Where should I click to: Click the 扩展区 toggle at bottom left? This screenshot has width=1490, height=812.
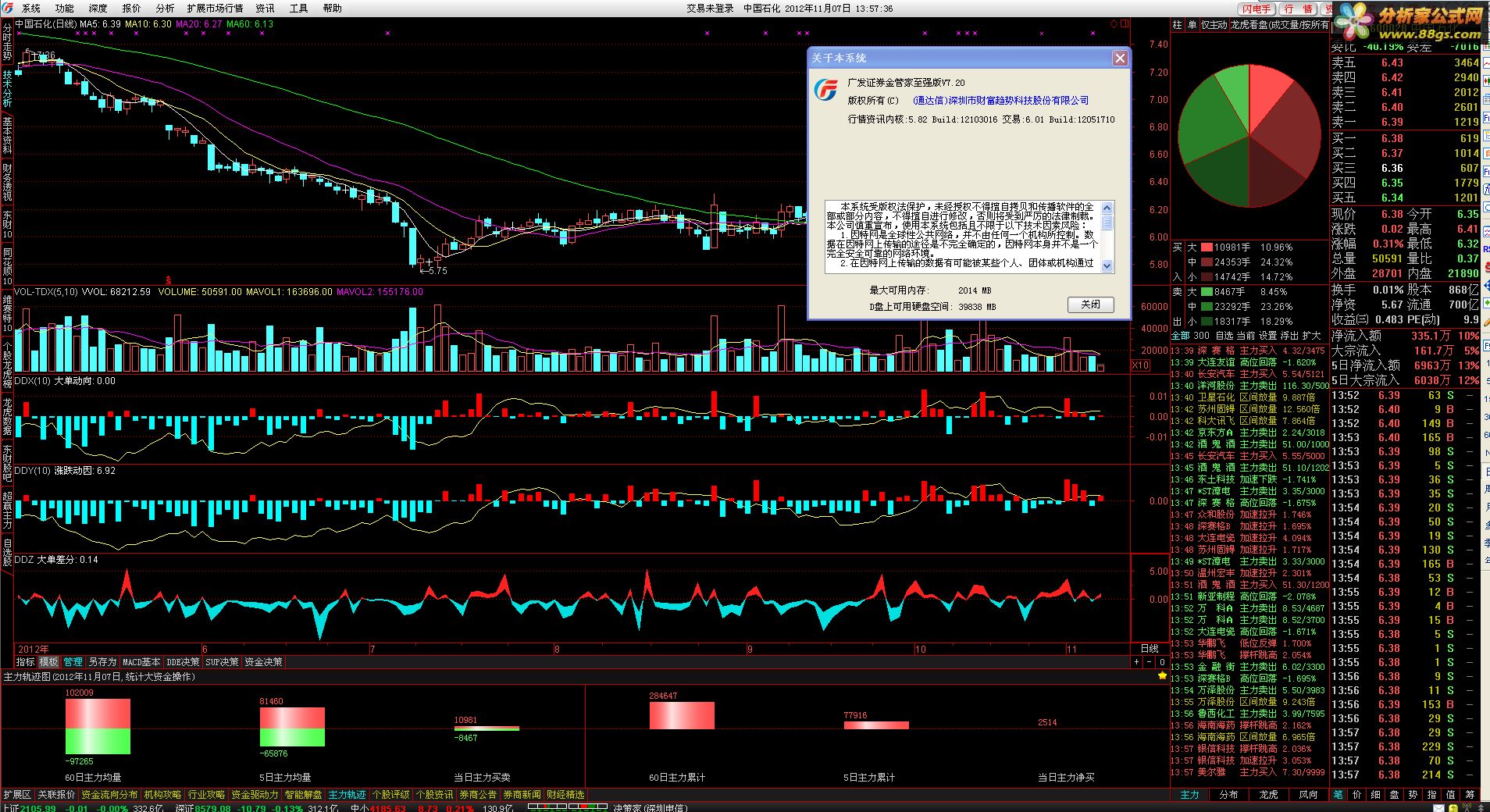17,795
